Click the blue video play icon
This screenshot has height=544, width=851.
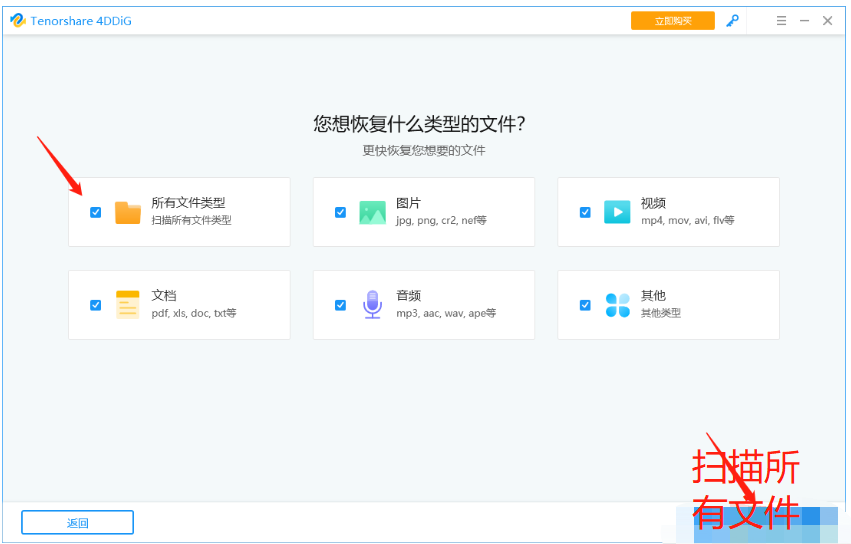pyautogui.click(x=617, y=212)
